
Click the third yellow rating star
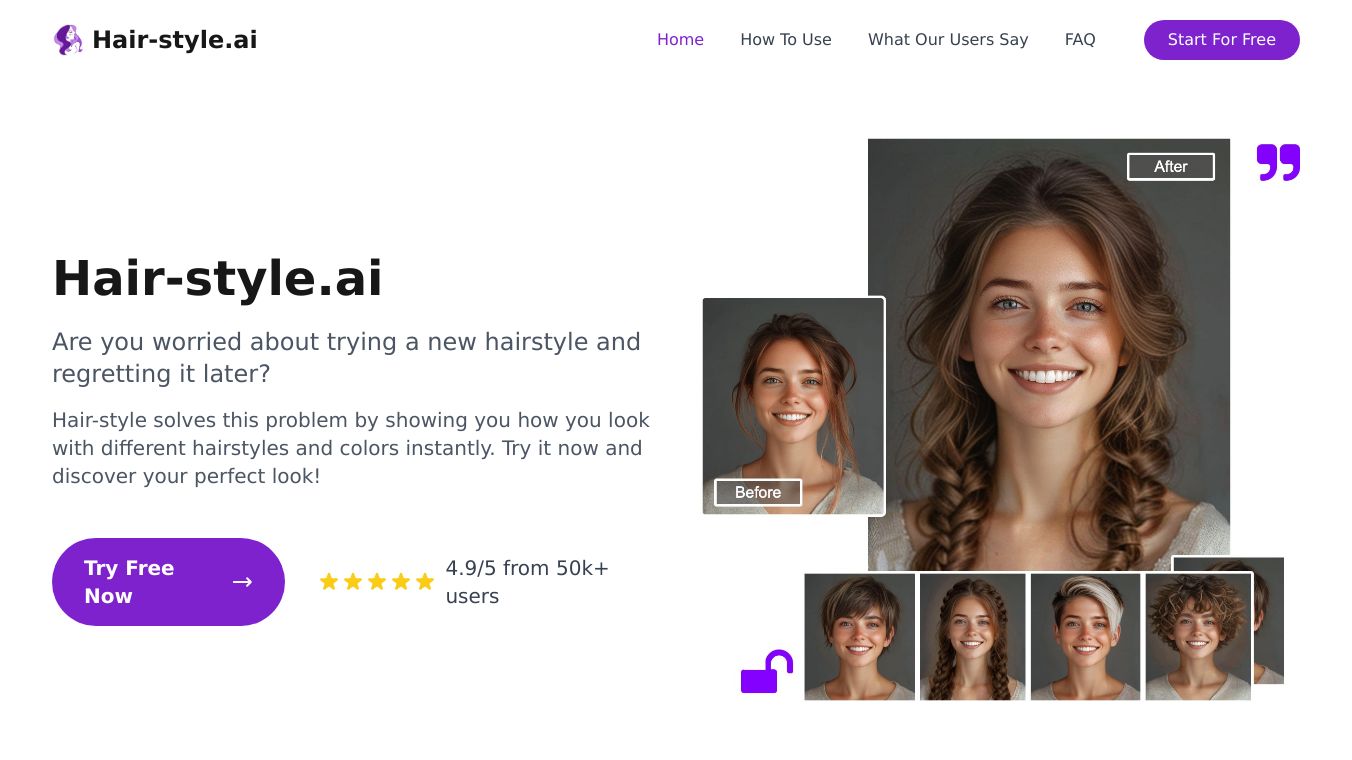[377, 581]
